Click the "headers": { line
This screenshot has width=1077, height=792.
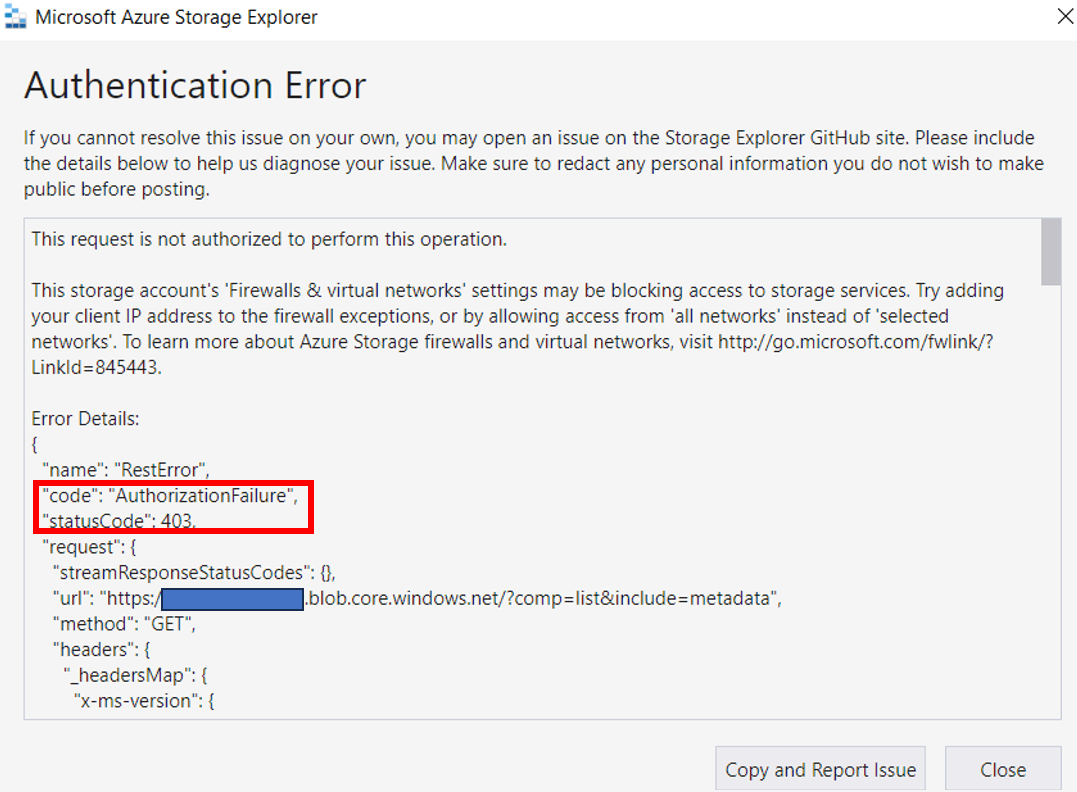[102, 649]
